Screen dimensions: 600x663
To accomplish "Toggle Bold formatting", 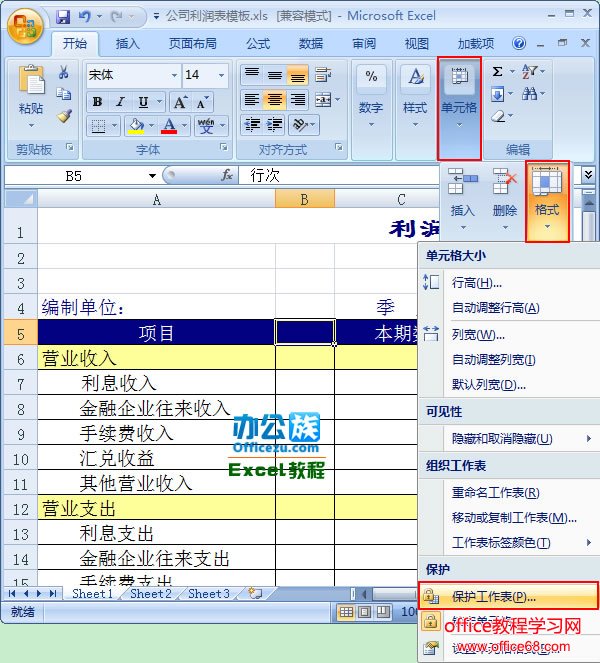I will pyautogui.click(x=98, y=102).
